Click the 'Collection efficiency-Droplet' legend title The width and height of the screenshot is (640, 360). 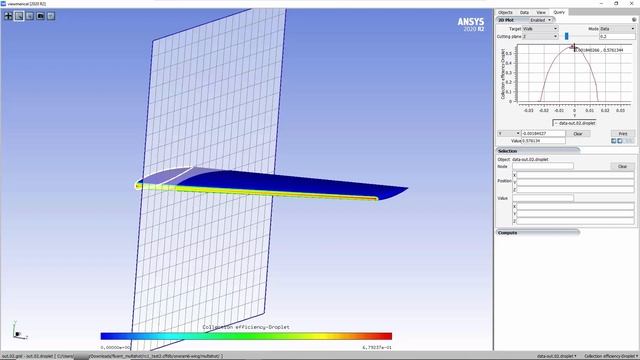(246, 327)
